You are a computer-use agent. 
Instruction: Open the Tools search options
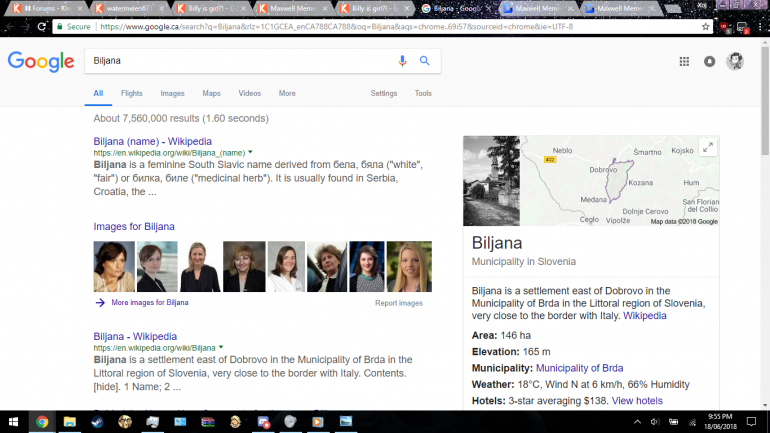pyautogui.click(x=423, y=93)
